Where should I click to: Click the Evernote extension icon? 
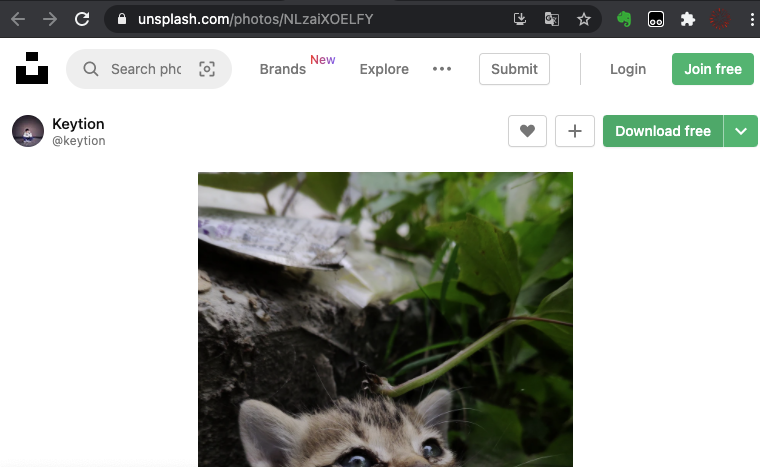625,19
